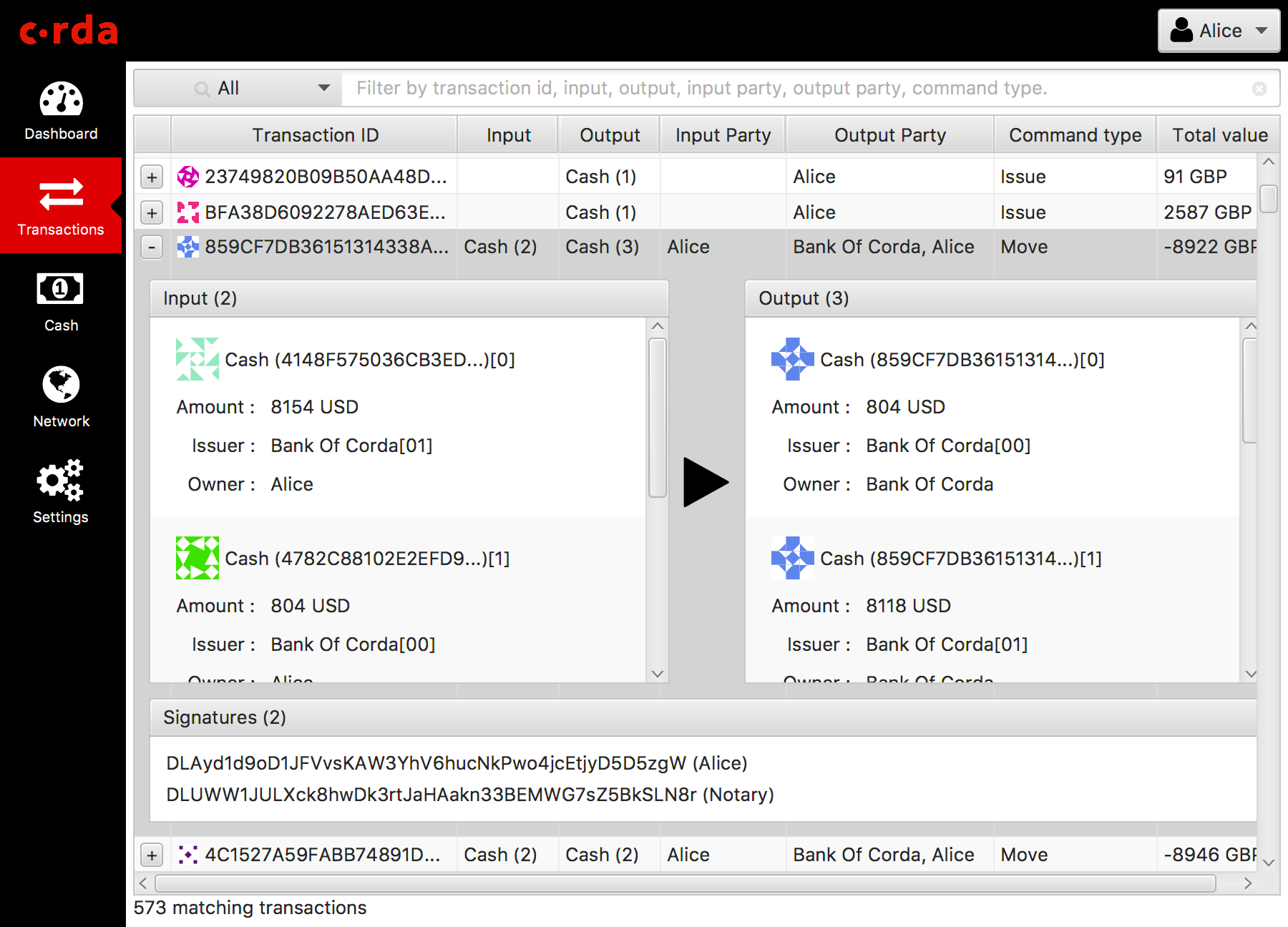
Task: Open the Dashboard gauge icon
Action: click(61, 99)
